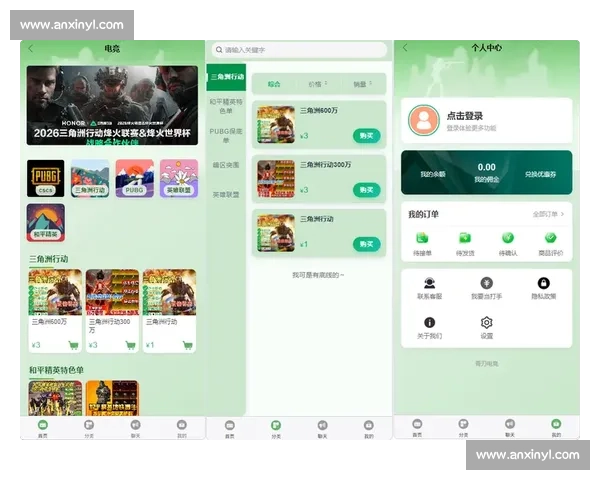600x480 pixels.
Task: Tap 我的 in the category screen's bottom bar
Action: [x=369, y=429]
